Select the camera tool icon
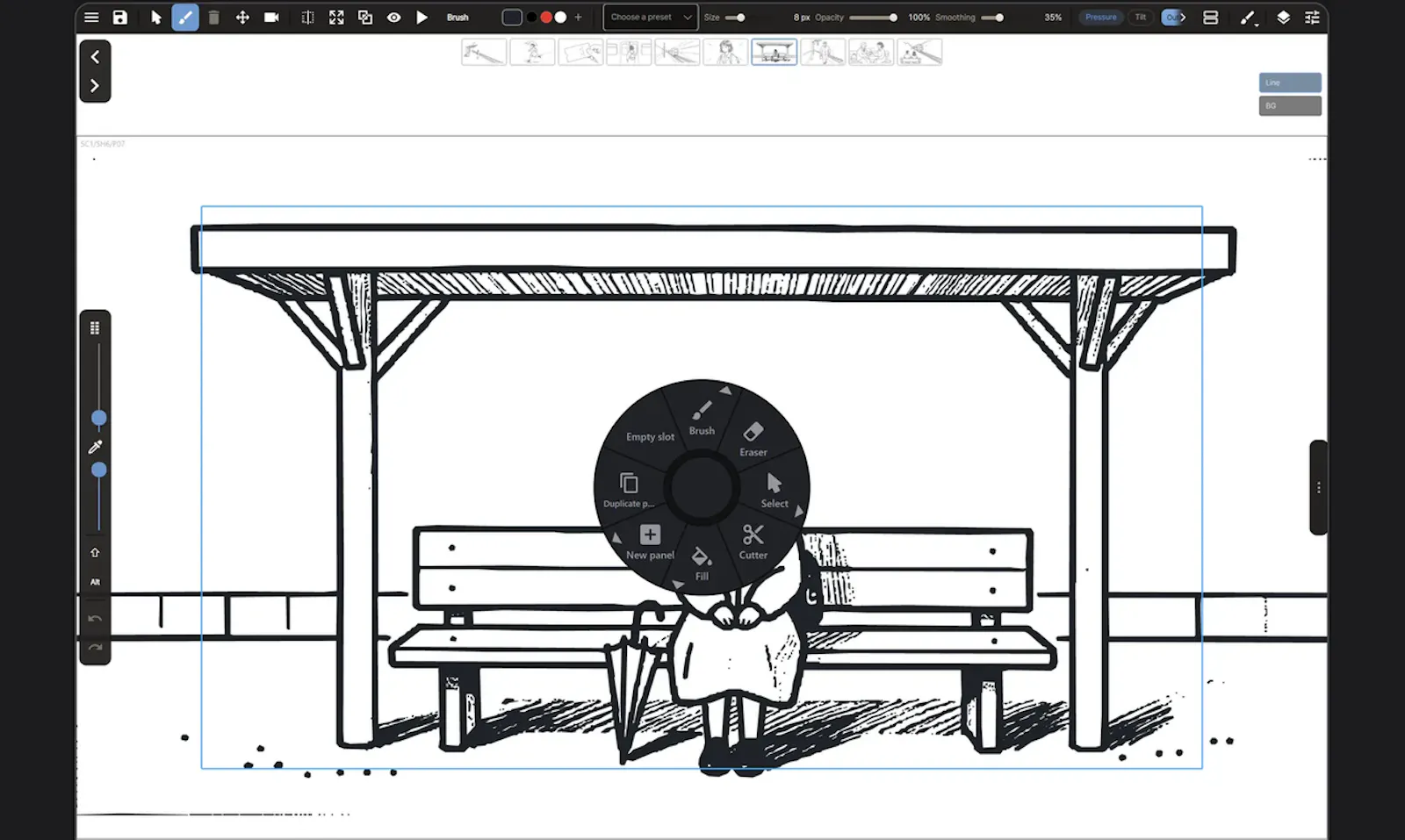The image size is (1405, 840). 271,18
